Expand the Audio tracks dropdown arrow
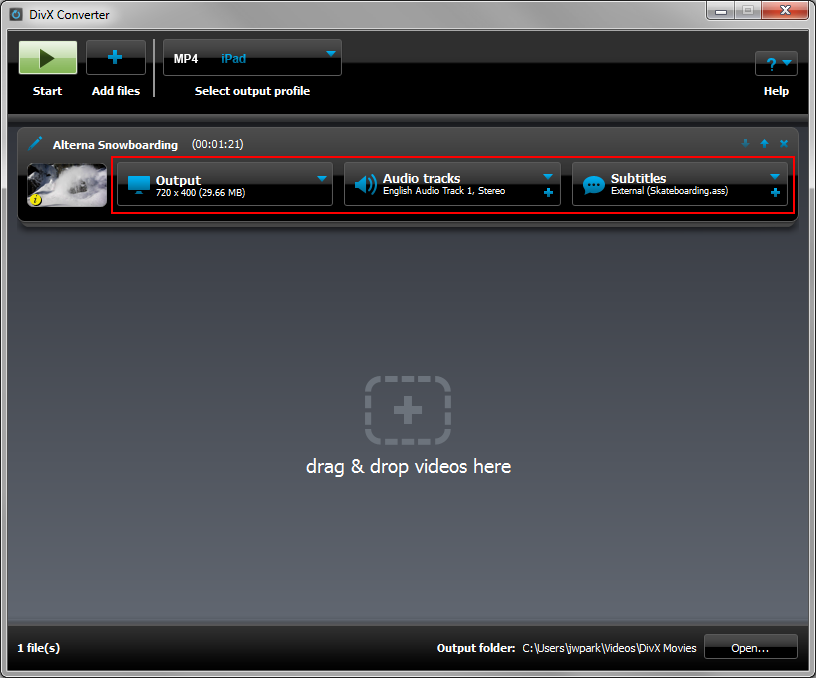Image resolution: width=816 pixels, height=678 pixels. (x=548, y=177)
